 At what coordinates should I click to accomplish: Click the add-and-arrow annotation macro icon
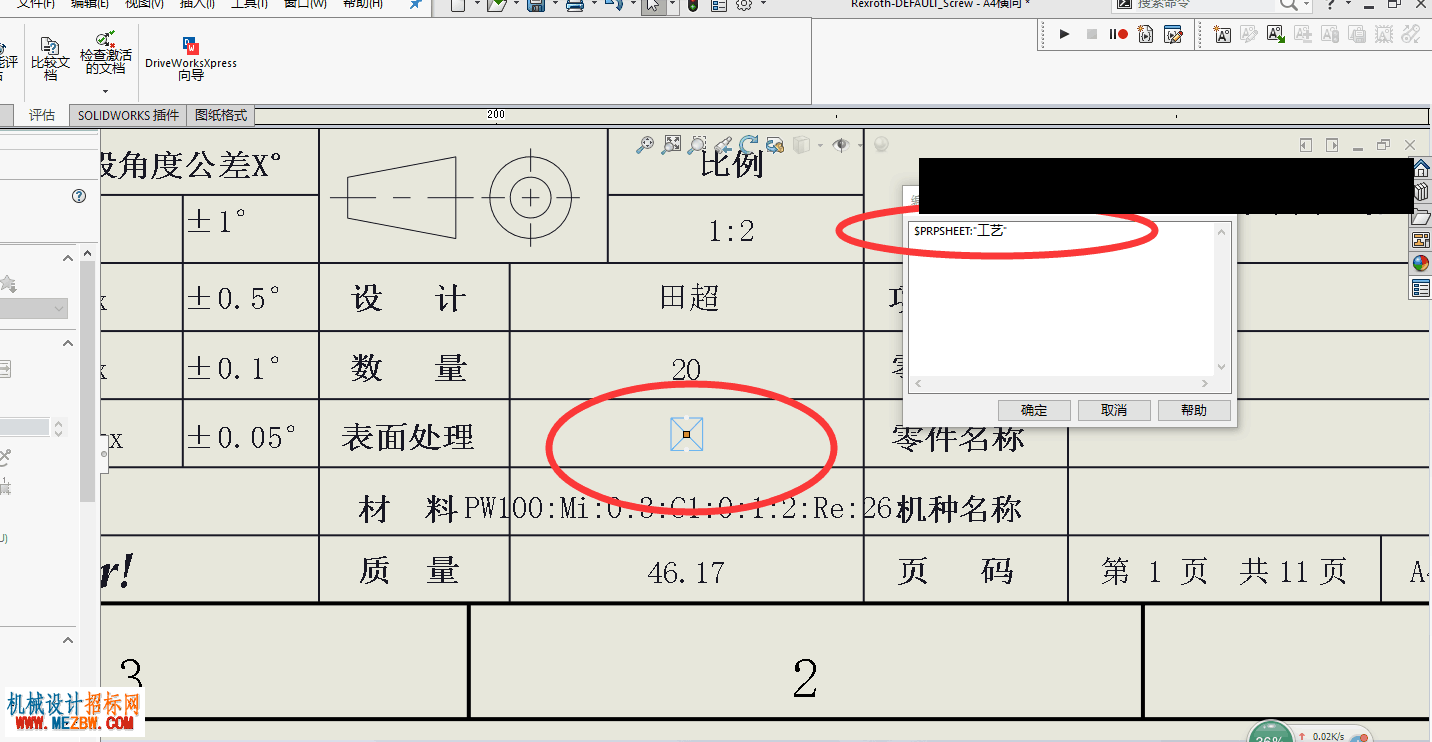(1276, 34)
